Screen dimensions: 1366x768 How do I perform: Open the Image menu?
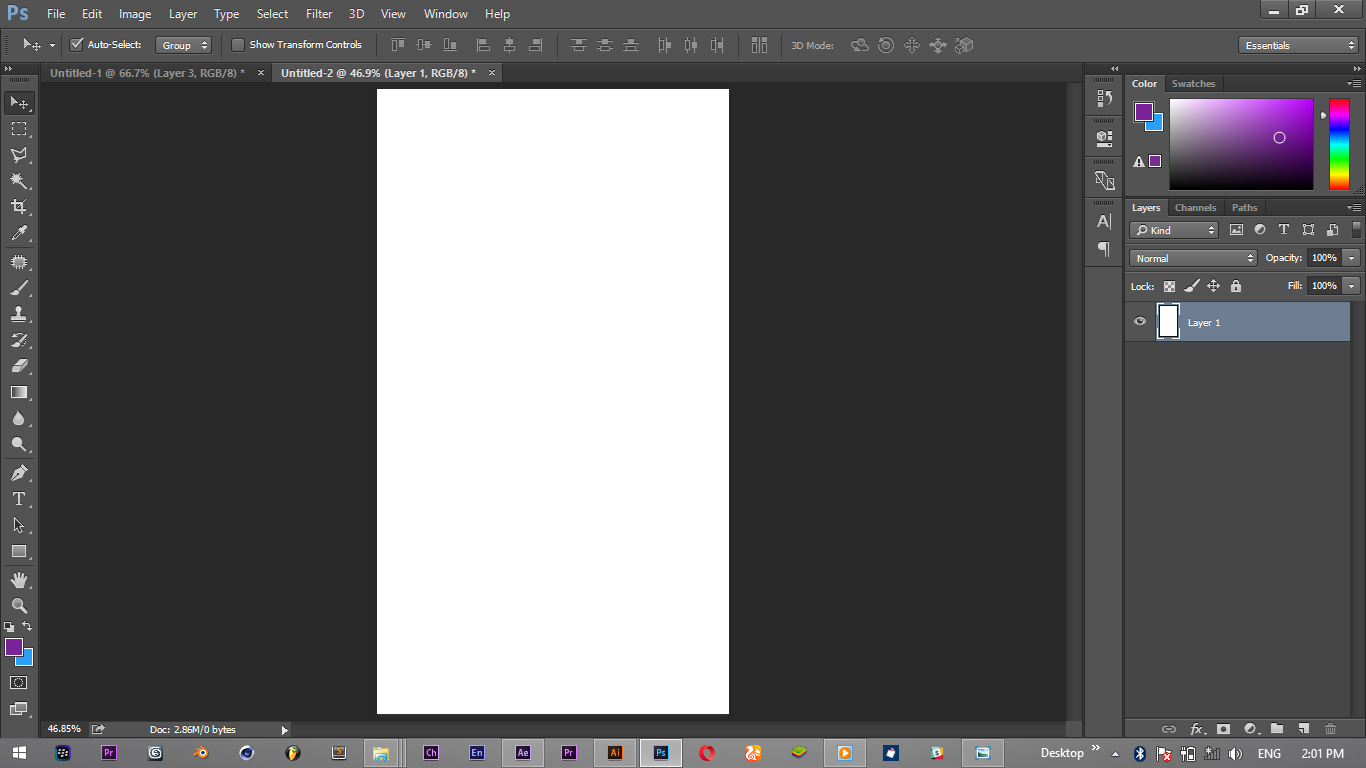135,14
